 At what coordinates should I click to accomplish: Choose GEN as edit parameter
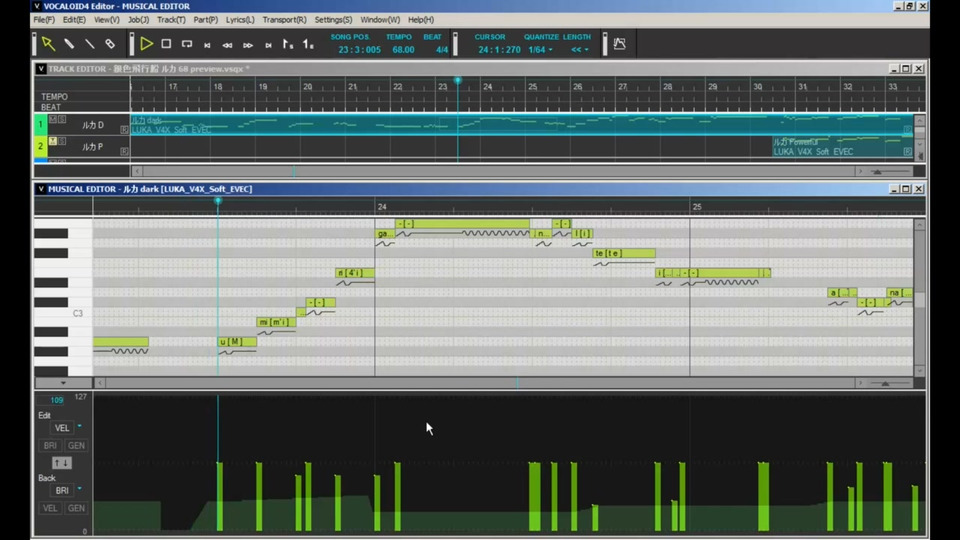76,446
